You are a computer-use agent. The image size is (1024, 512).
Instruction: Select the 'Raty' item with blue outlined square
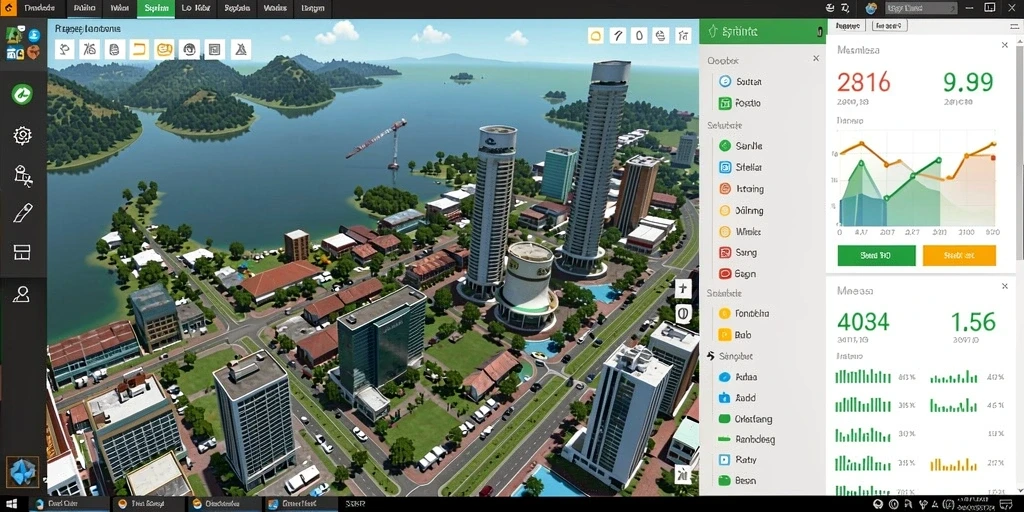[738, 460]
